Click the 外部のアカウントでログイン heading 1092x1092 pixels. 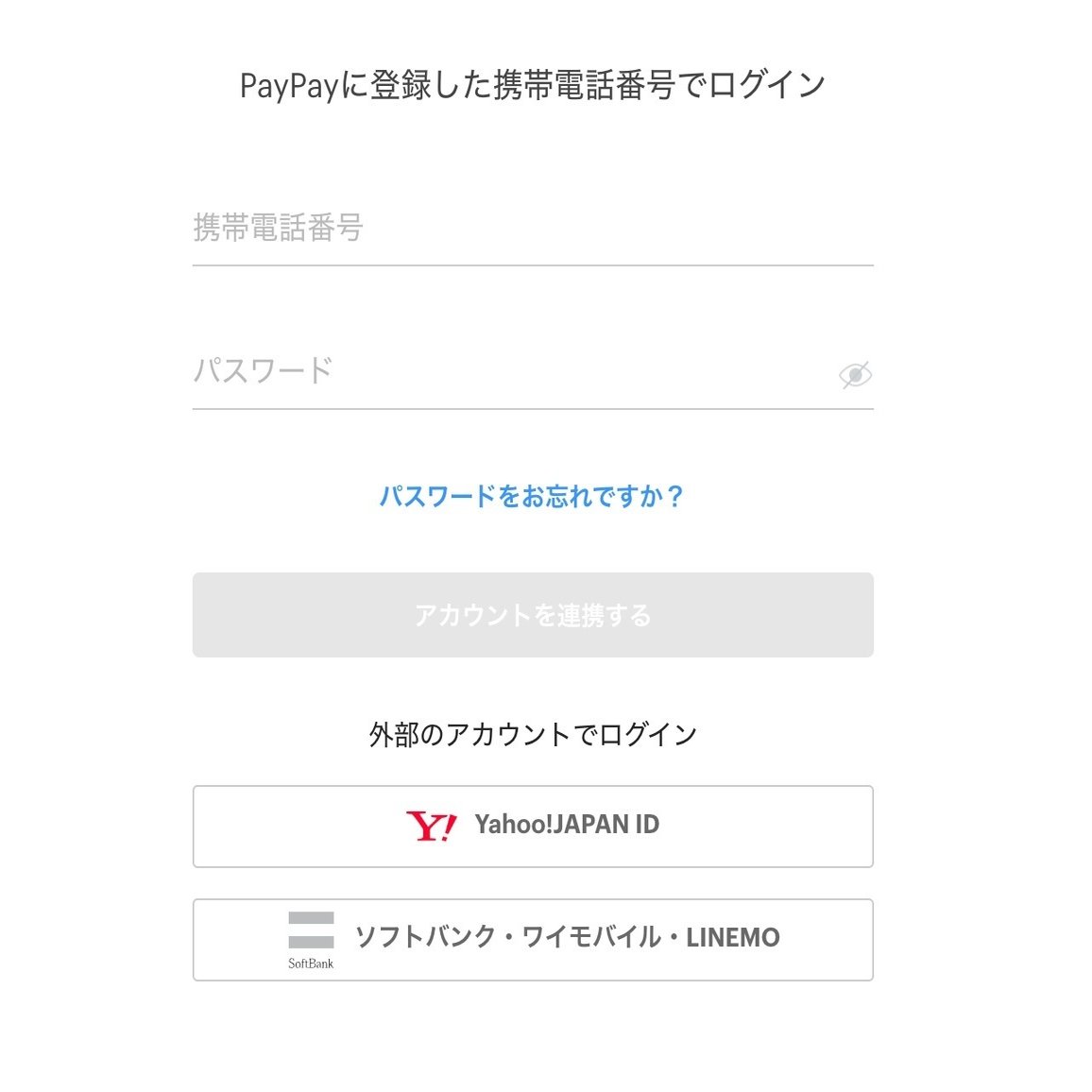532,732
